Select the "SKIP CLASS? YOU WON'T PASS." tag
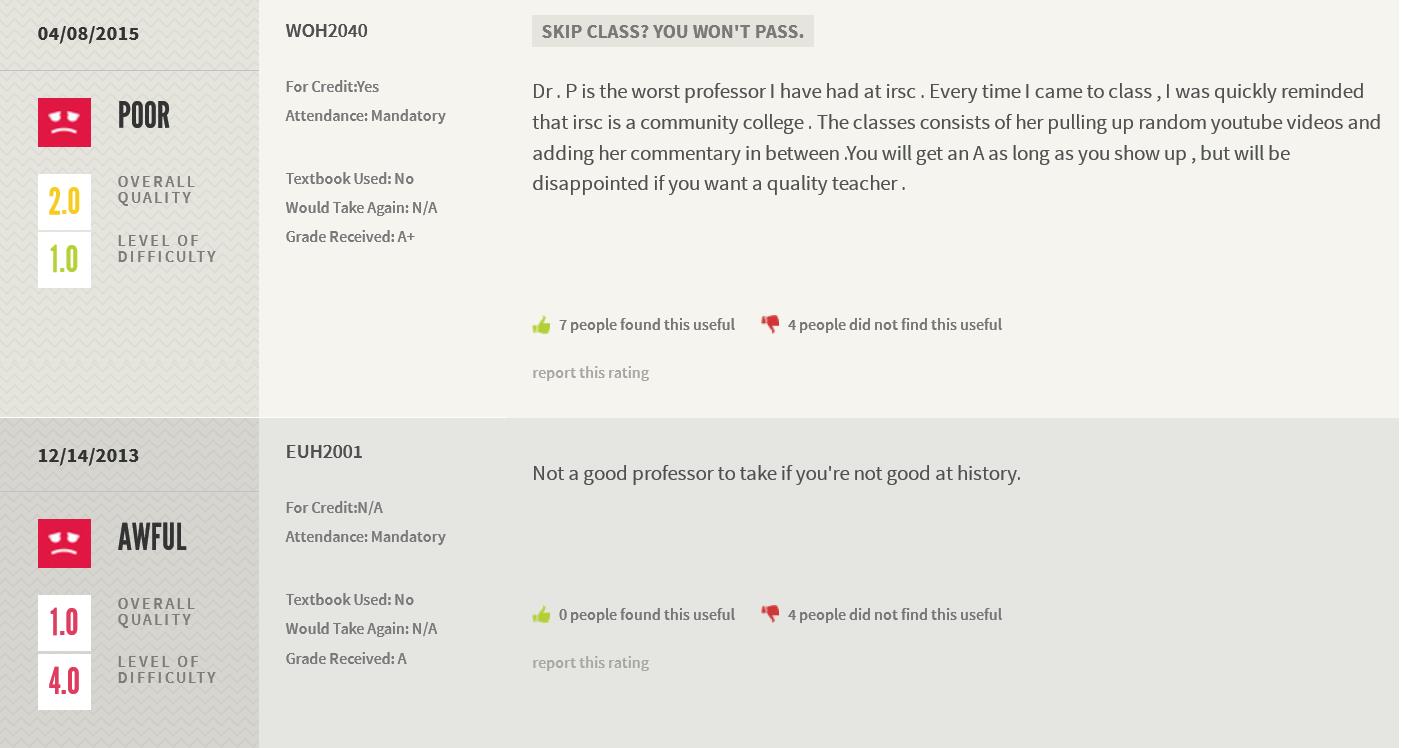This screenshot has height=748, width=1406. coord(672,32)
